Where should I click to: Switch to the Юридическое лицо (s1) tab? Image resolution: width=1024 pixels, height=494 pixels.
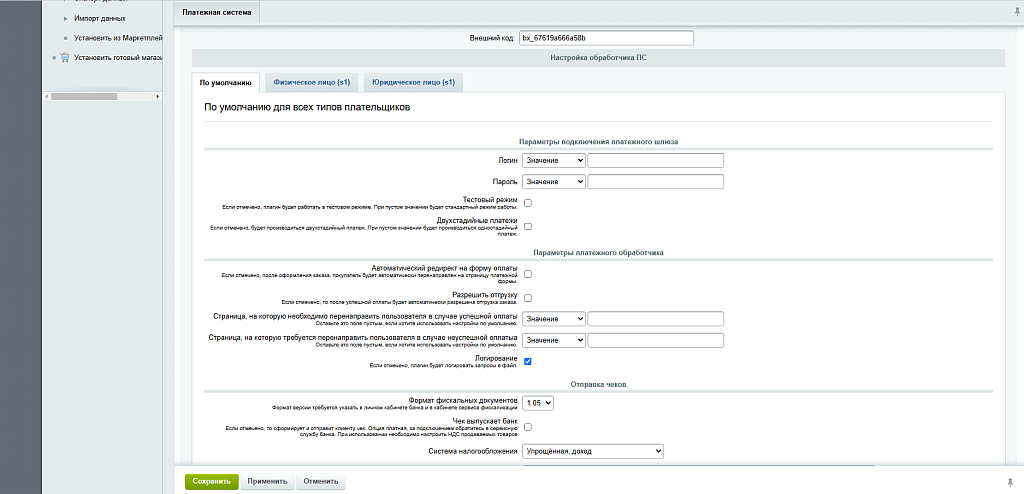coord(413,82)
